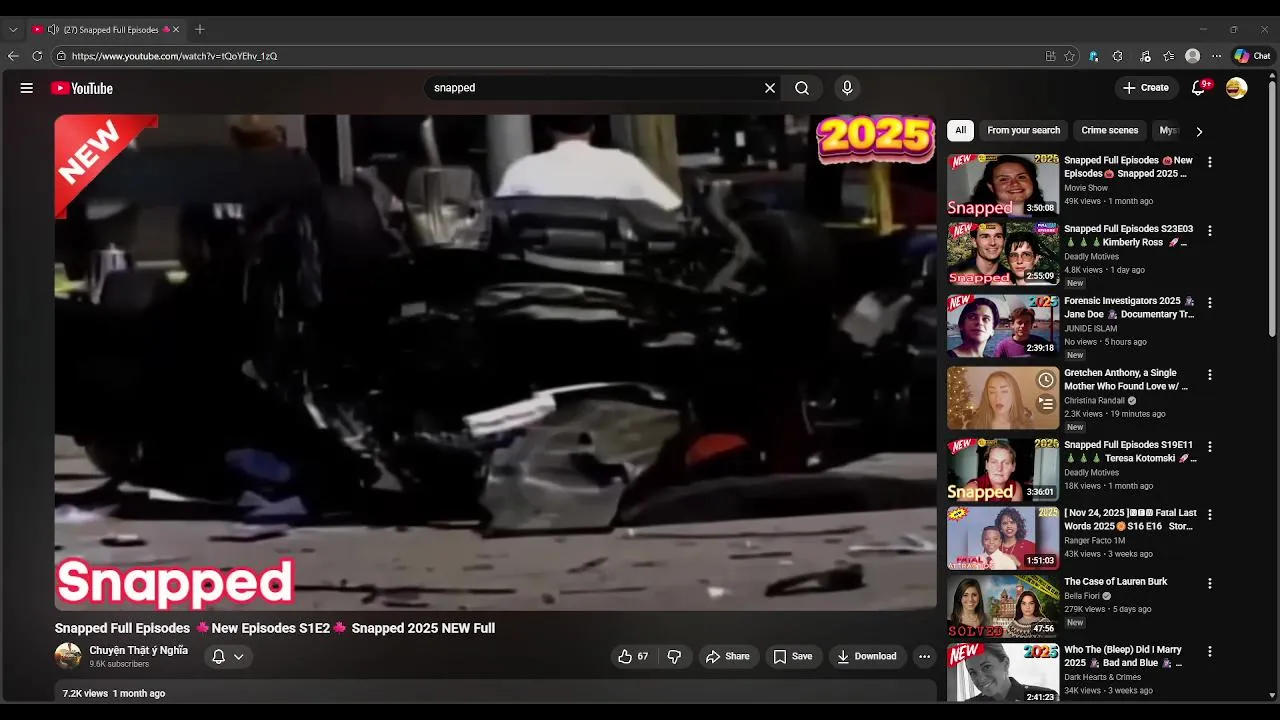Open the Snapped S19E11 Teresa Kotomski title

tap(1130, 451)
